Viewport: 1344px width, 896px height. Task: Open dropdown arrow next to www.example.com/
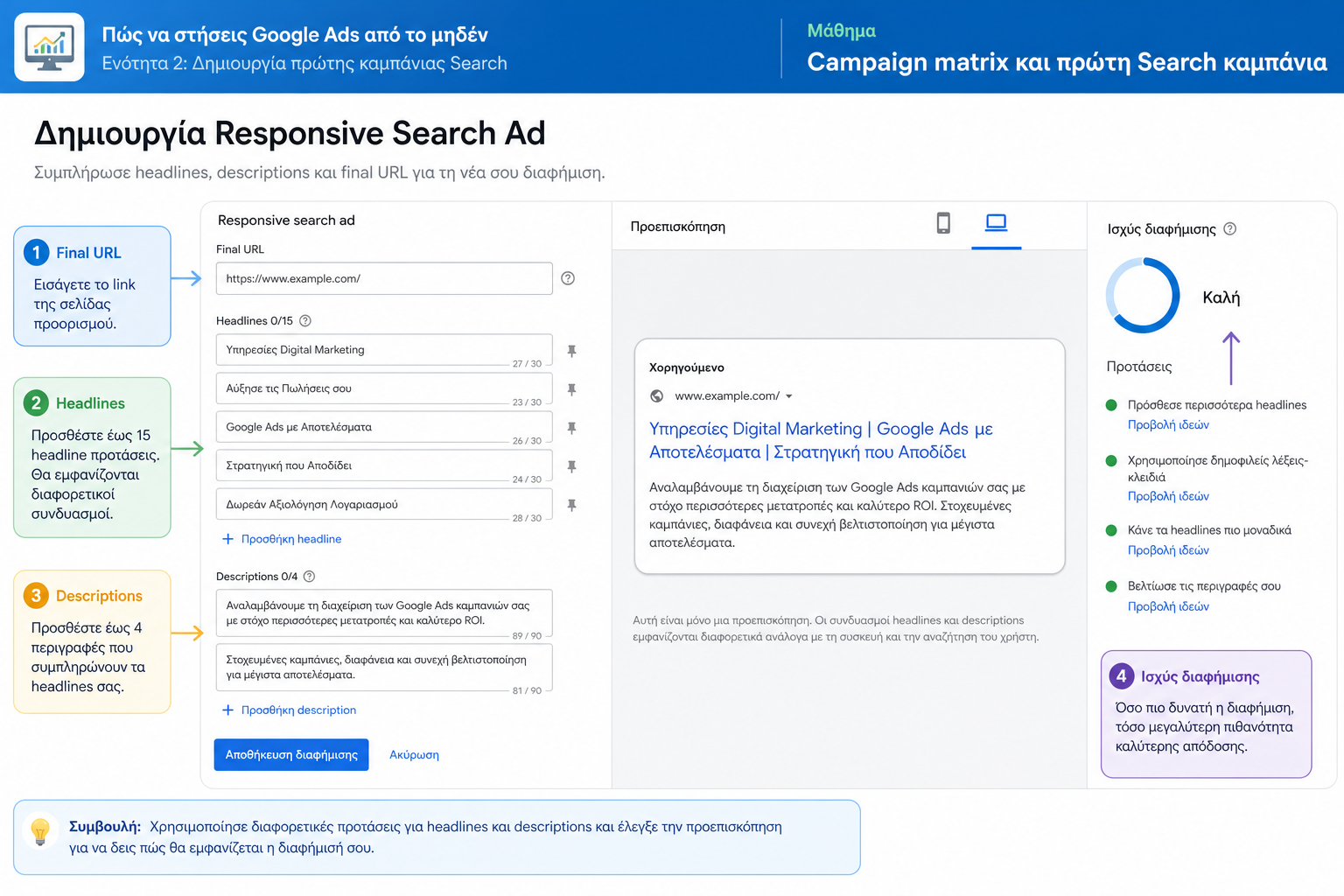point(788,396)
